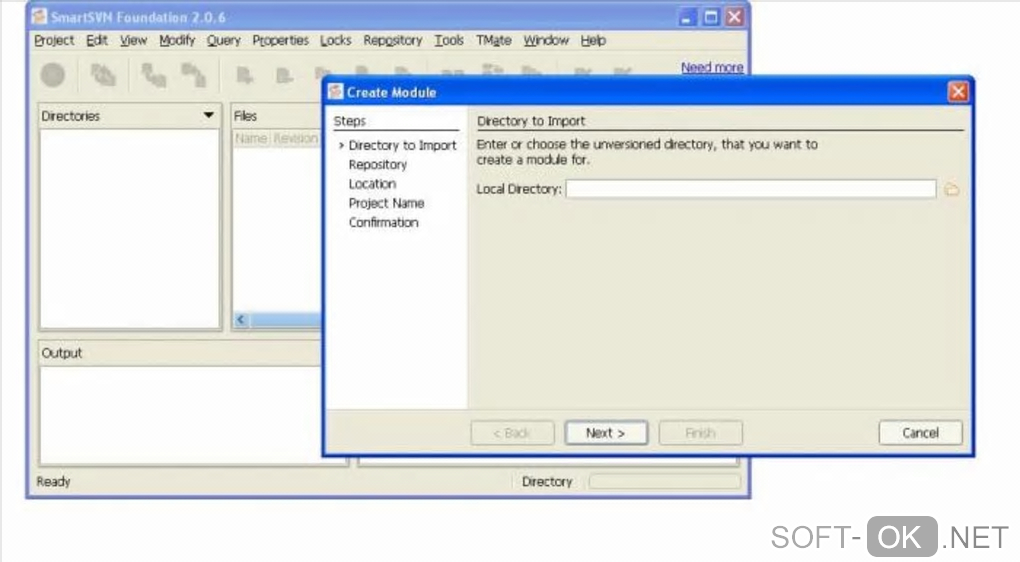Click the Files panel left scroll arrow
1020x562 pixels.
click(x=241, y=319)
